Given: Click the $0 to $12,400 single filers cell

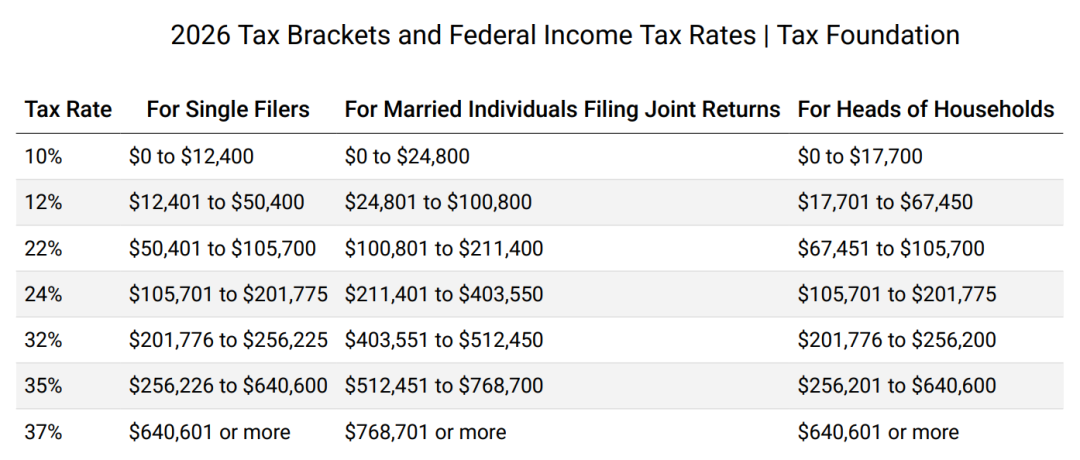Looking at the screenshot, I should coord(191,156).
